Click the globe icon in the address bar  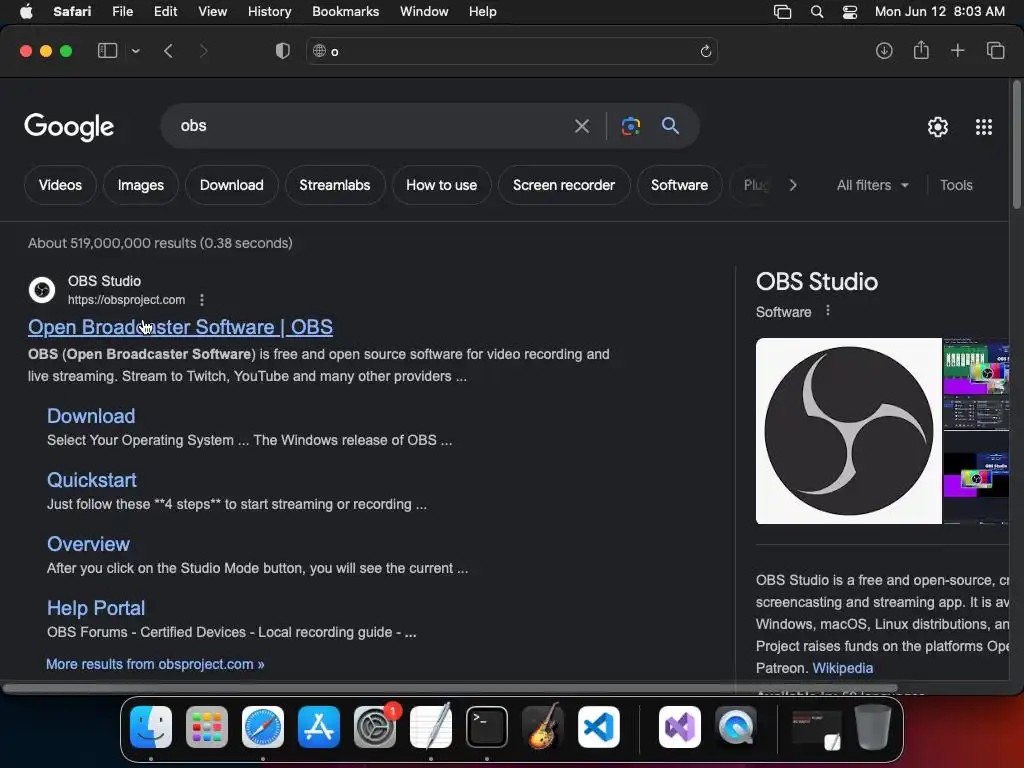point(319,51)
